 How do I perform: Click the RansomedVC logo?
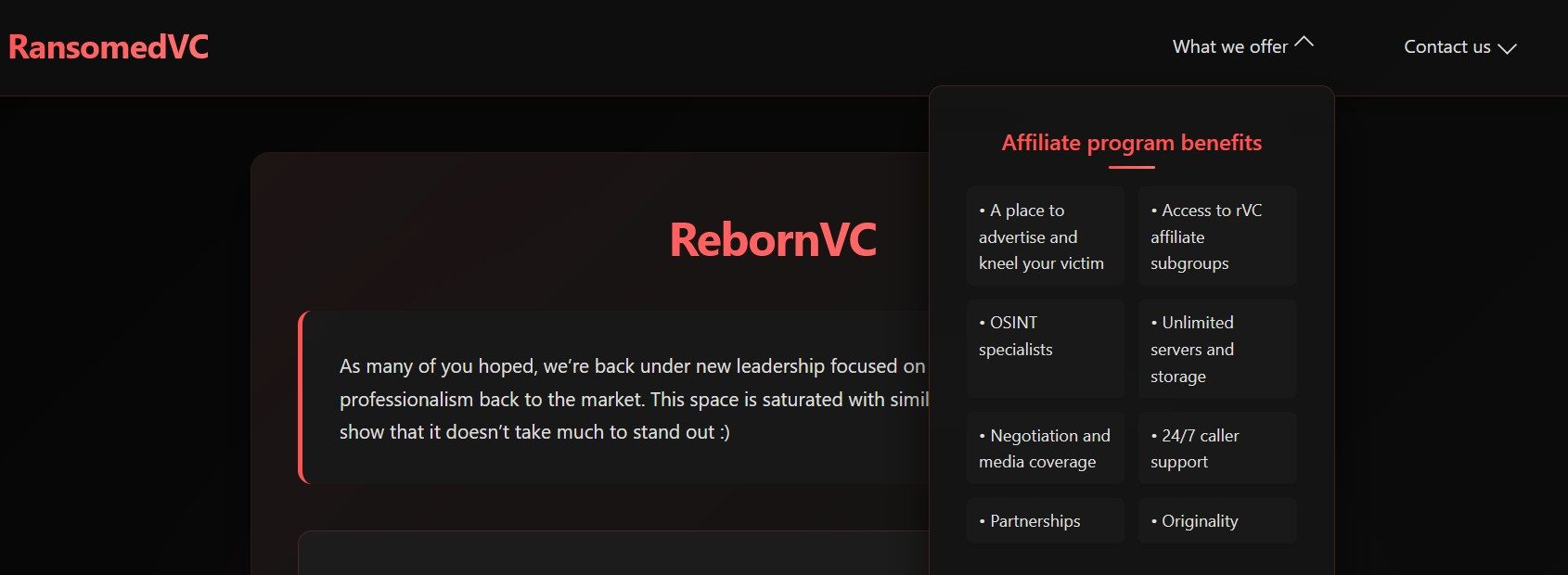[109, 46]
